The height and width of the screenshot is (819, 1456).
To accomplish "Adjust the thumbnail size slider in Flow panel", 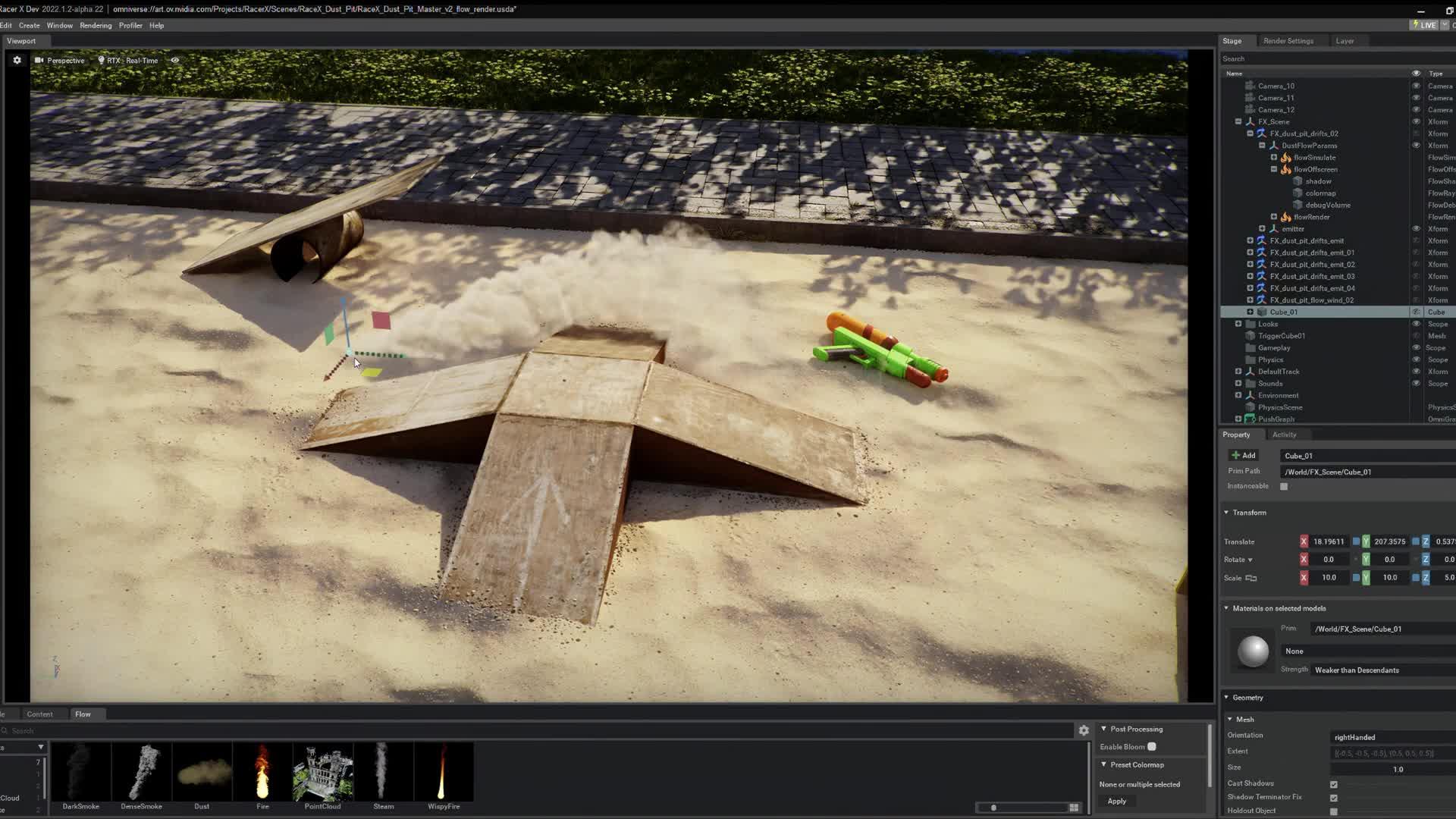I will [x=993, y=808].
